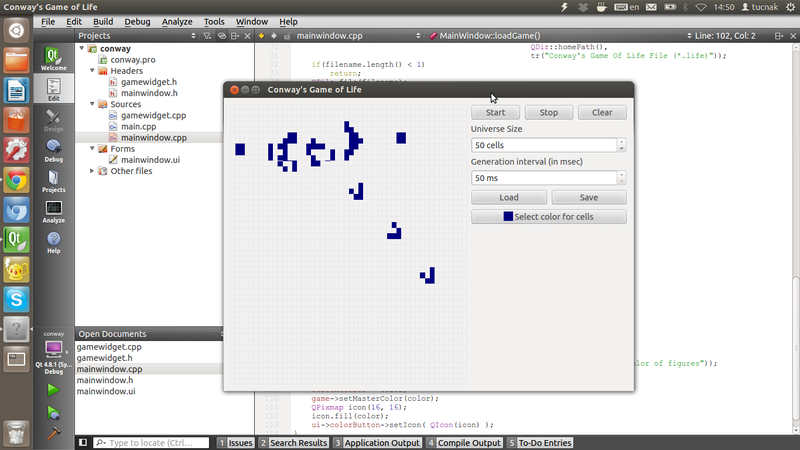Image resolution: width=800 pixels, height=450 pixels.
Task: Build project with the hammer icon
Action: point(53,433)
